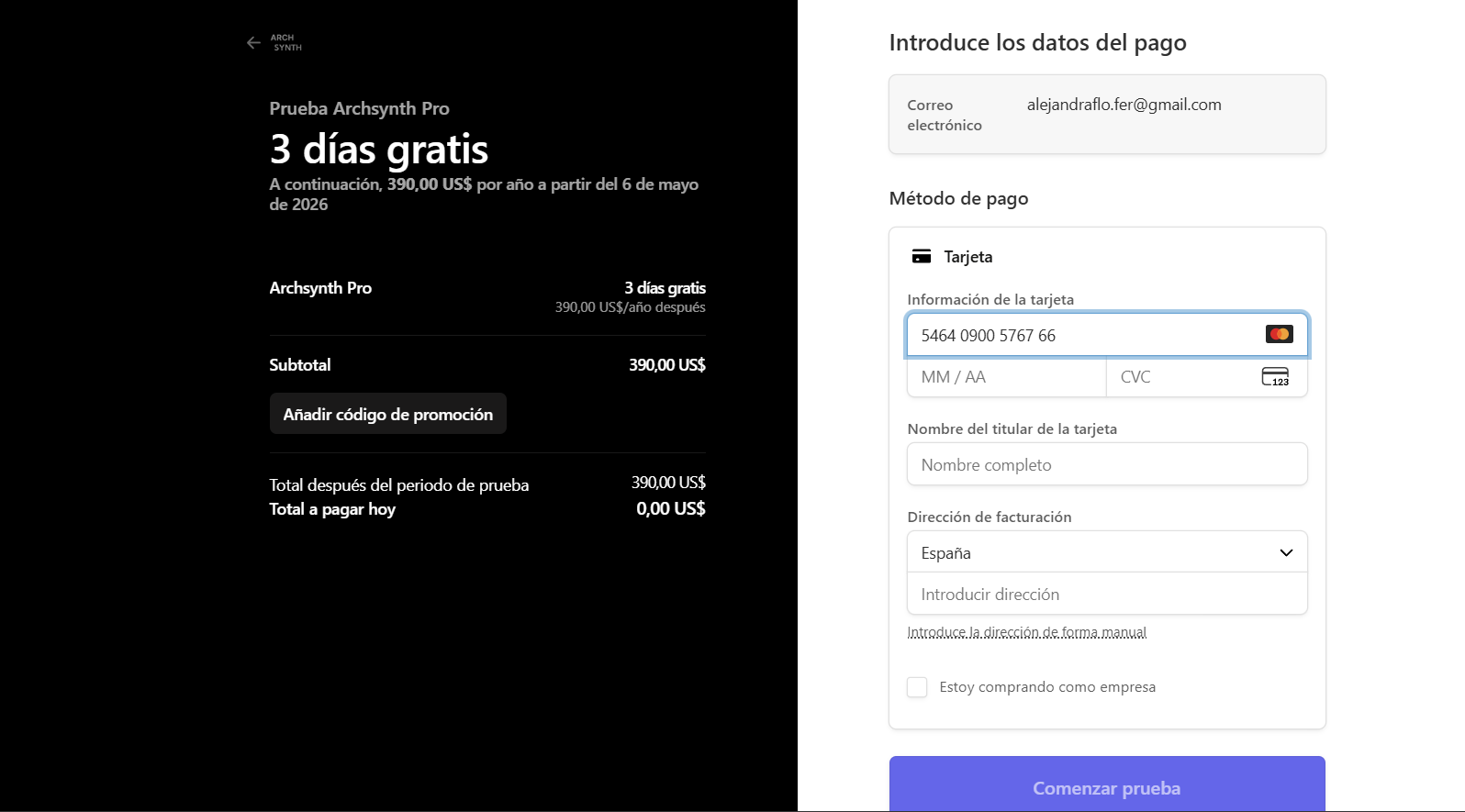Viewport: 1465px width, 812px height.
Task: Click the '3 días gratis' heading
Action: [379, 149]
